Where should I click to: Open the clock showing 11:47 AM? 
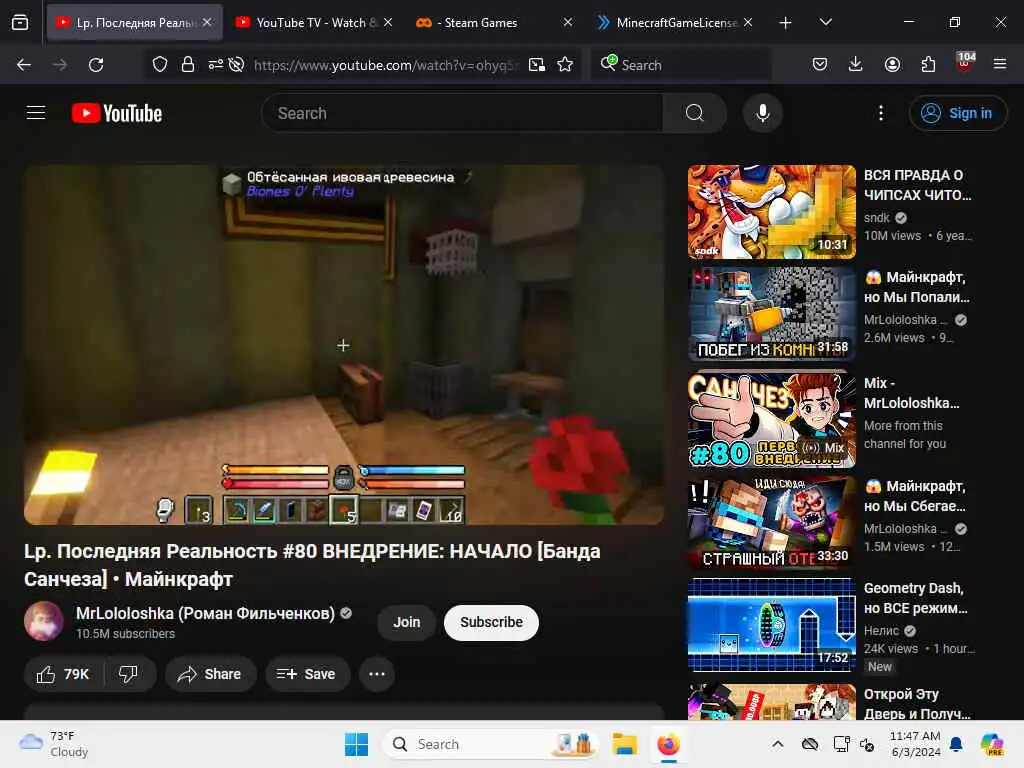coord(916,744)
